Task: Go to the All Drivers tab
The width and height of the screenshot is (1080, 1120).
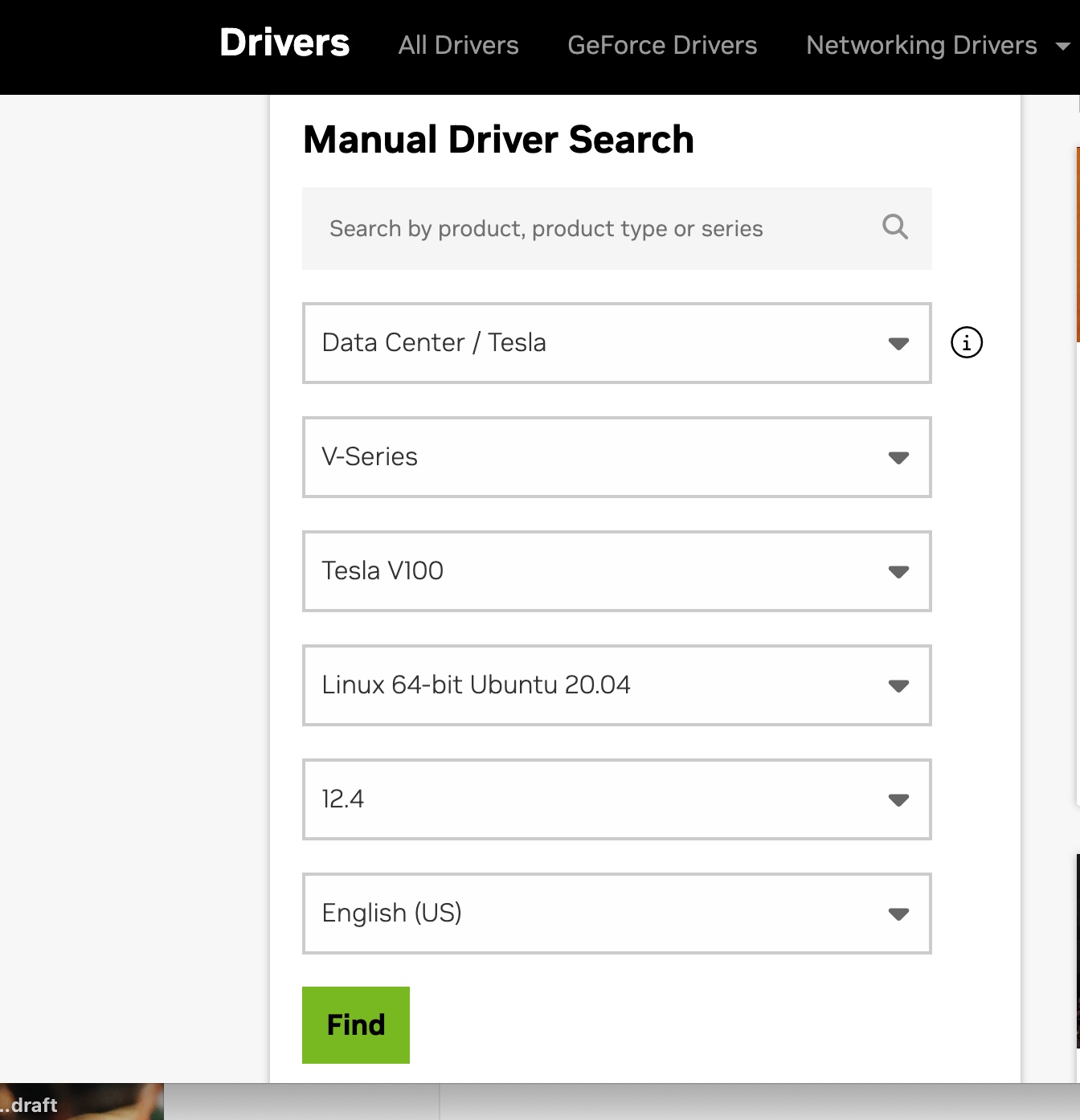Action: click(458, 45)
